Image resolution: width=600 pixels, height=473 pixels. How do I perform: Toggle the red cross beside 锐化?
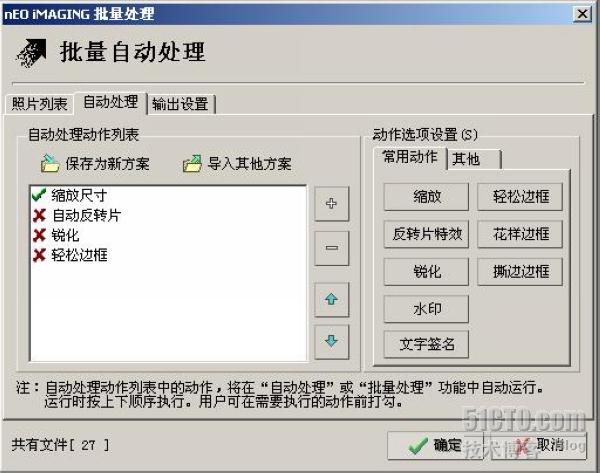click(39, 235)
